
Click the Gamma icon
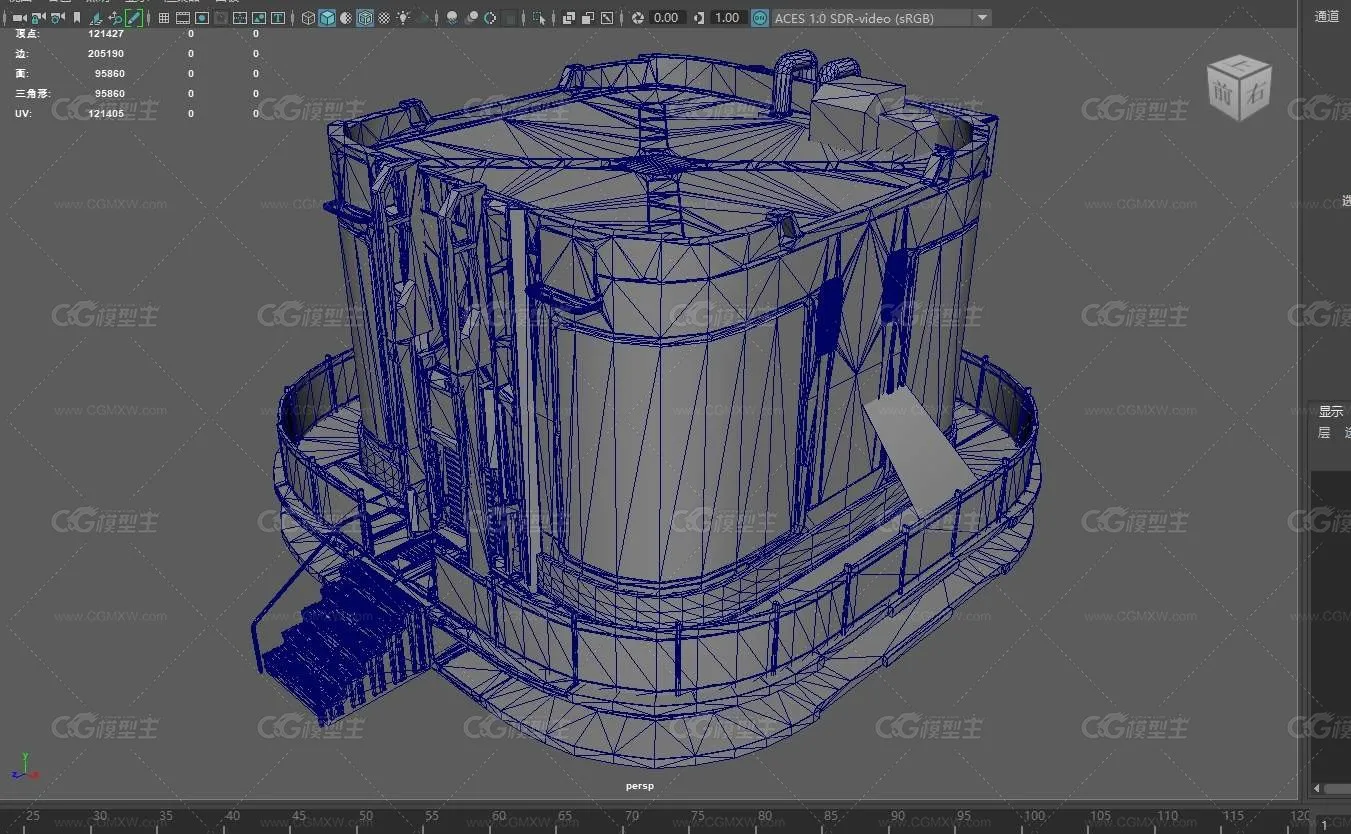pyautogui.click(x=698, y=18)
